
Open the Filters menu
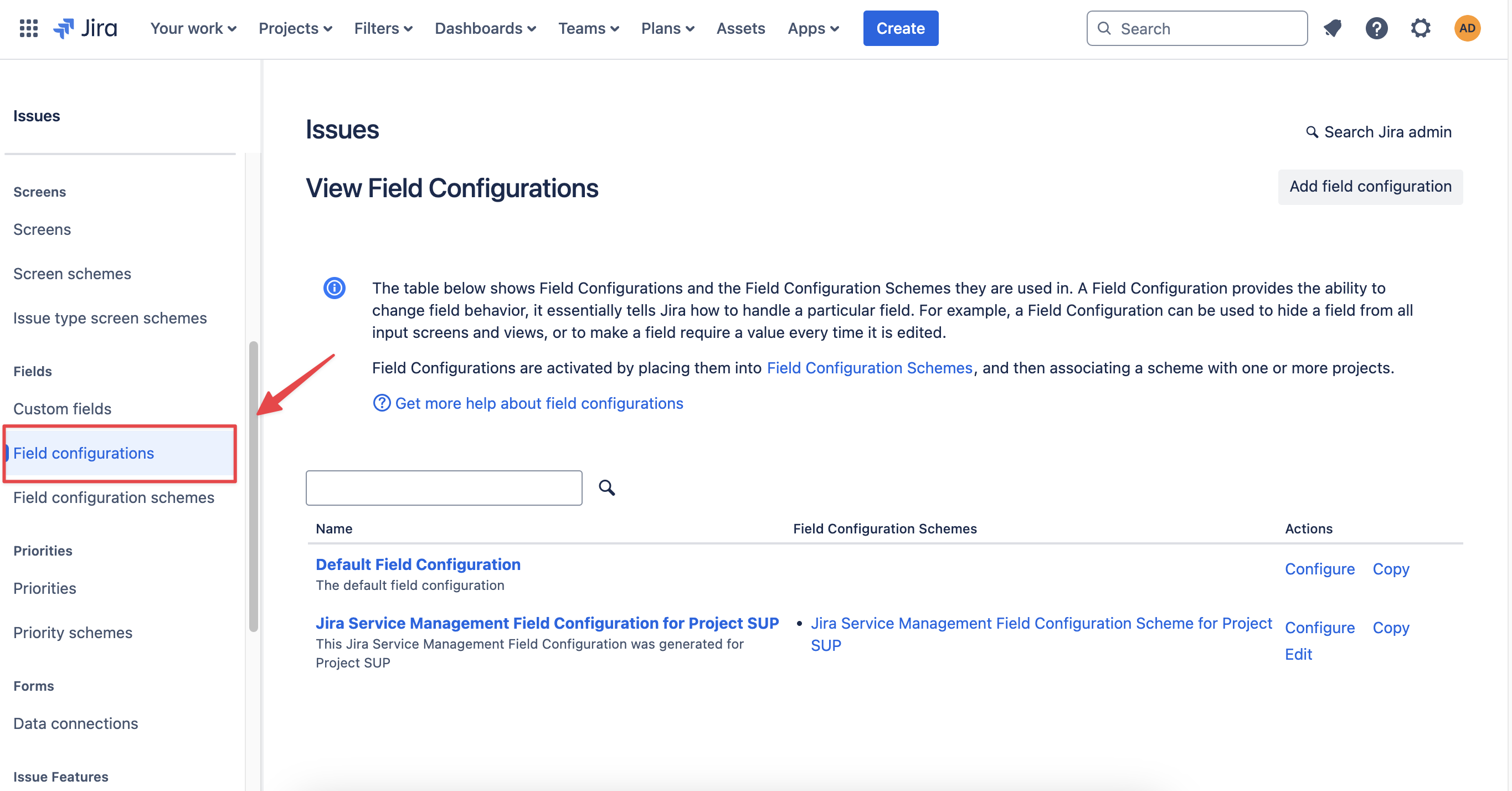[383, 28]
